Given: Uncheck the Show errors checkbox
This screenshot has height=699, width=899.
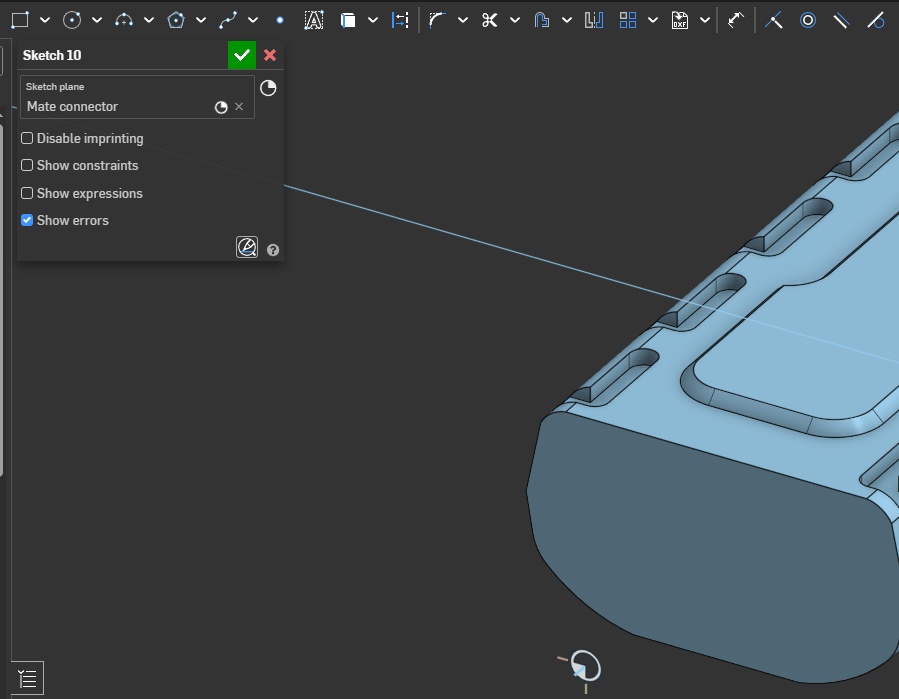Looking at the screenshot, I should click(x=28, y=220).
